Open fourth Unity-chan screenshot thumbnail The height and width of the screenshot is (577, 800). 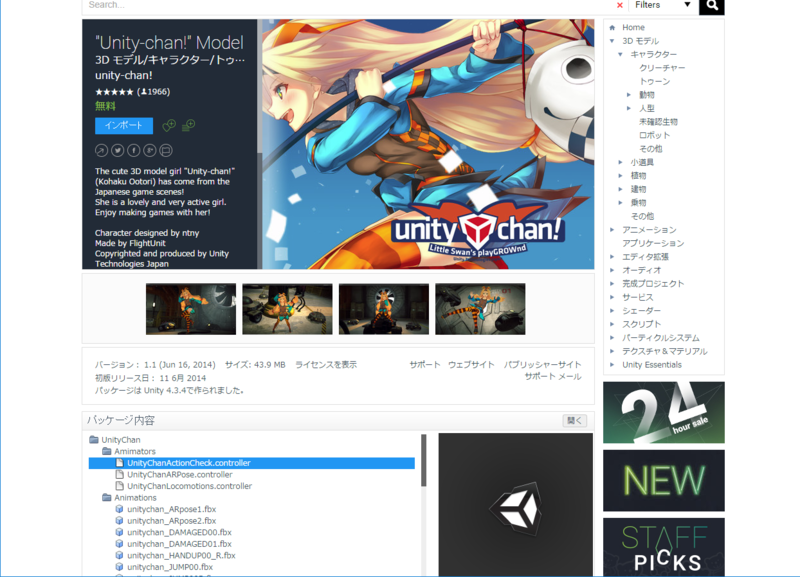pos(480,309)
